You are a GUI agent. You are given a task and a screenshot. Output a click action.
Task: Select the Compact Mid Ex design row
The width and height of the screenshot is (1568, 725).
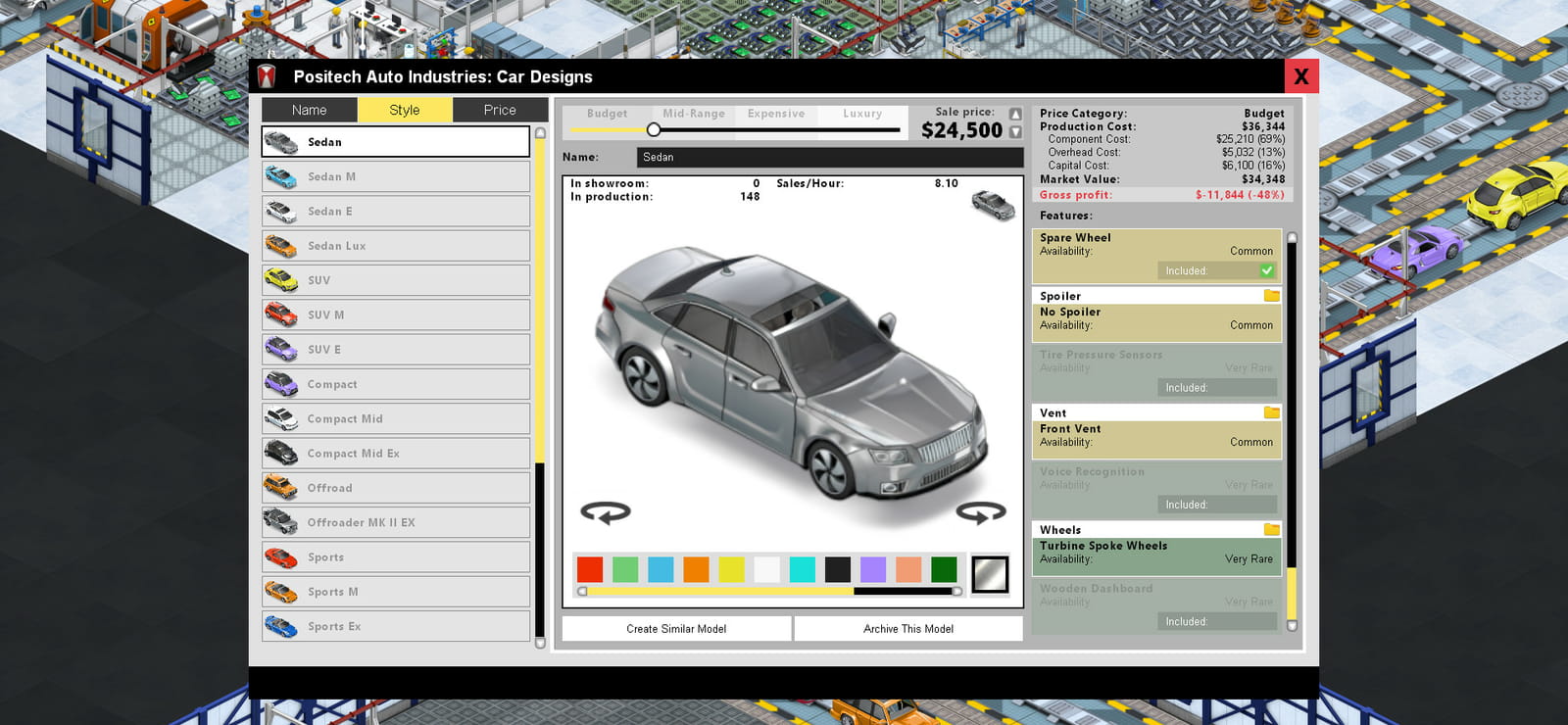click(396, 454)
